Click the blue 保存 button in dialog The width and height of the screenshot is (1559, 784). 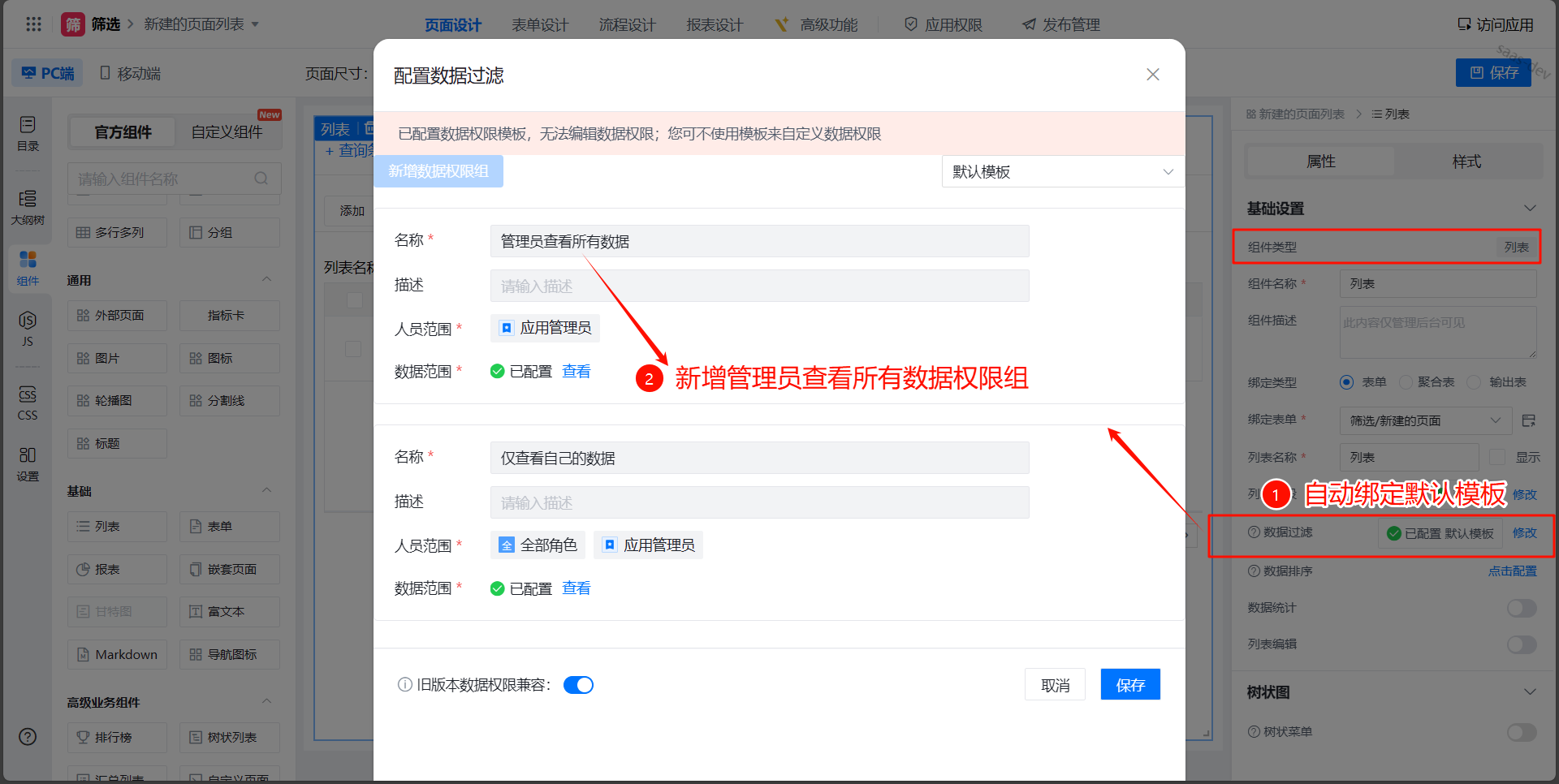tap(1129, 685)
